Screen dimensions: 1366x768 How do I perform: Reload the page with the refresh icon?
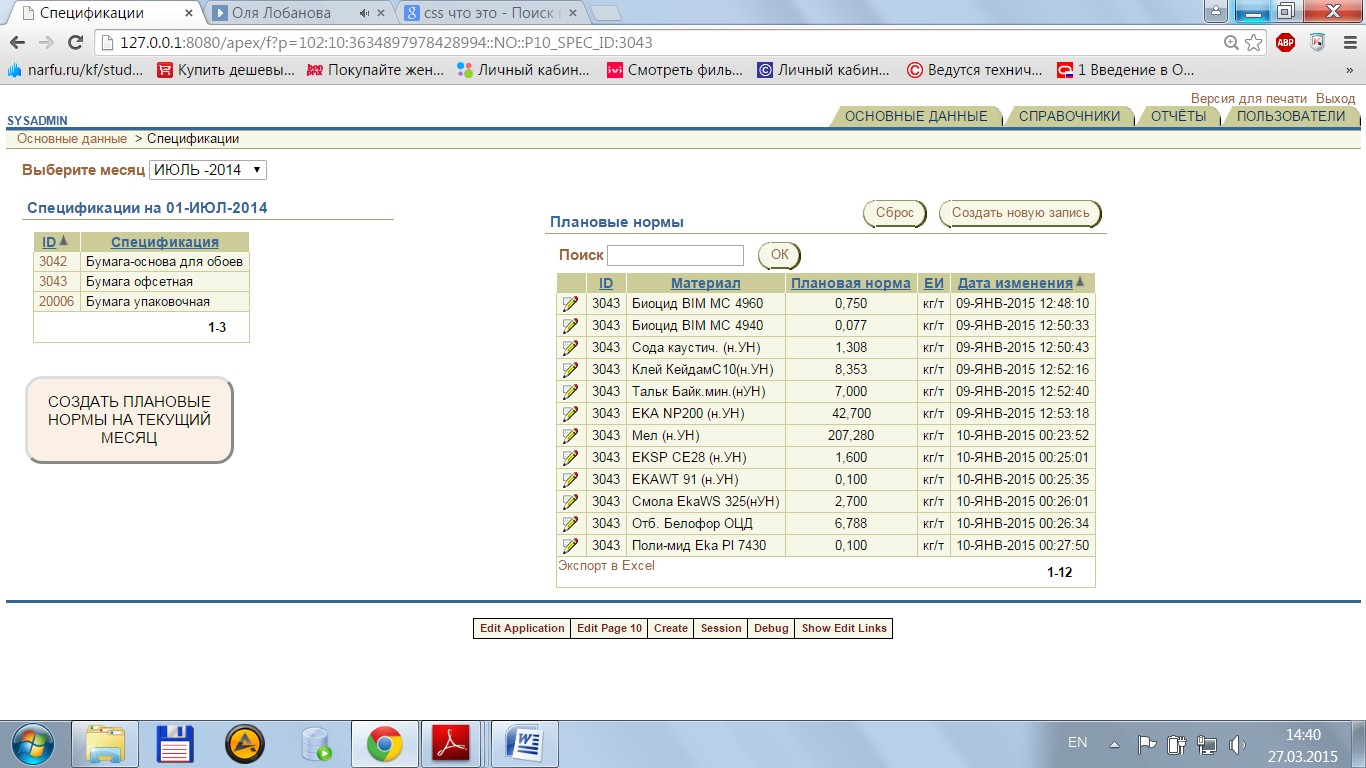[75, 43]
